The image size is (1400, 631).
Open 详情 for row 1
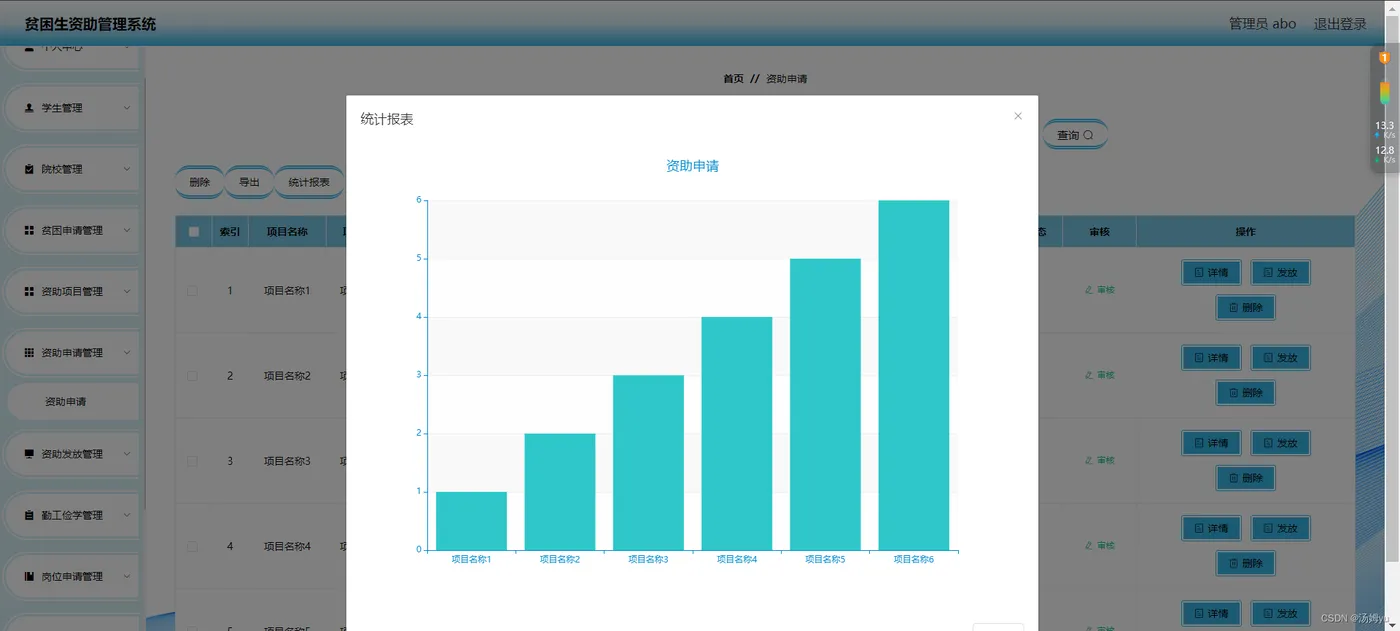[1211, 272]
